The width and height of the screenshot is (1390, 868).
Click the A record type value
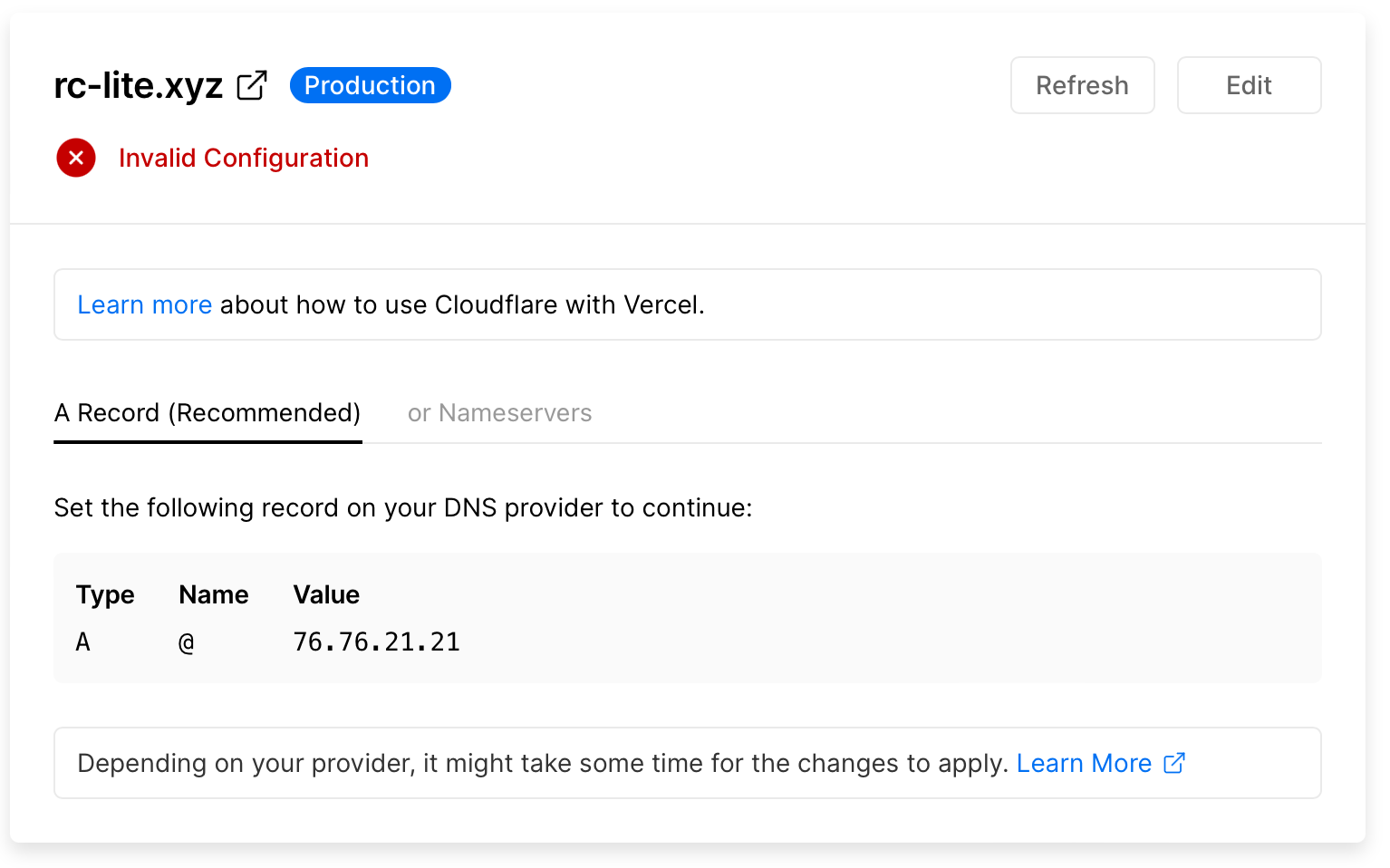click(x=82, y=641)
